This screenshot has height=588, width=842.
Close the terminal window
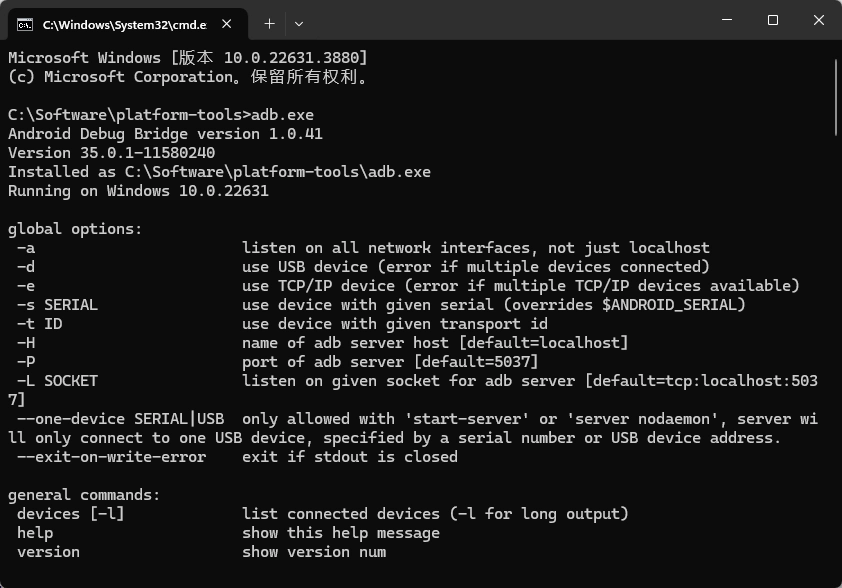819,21
